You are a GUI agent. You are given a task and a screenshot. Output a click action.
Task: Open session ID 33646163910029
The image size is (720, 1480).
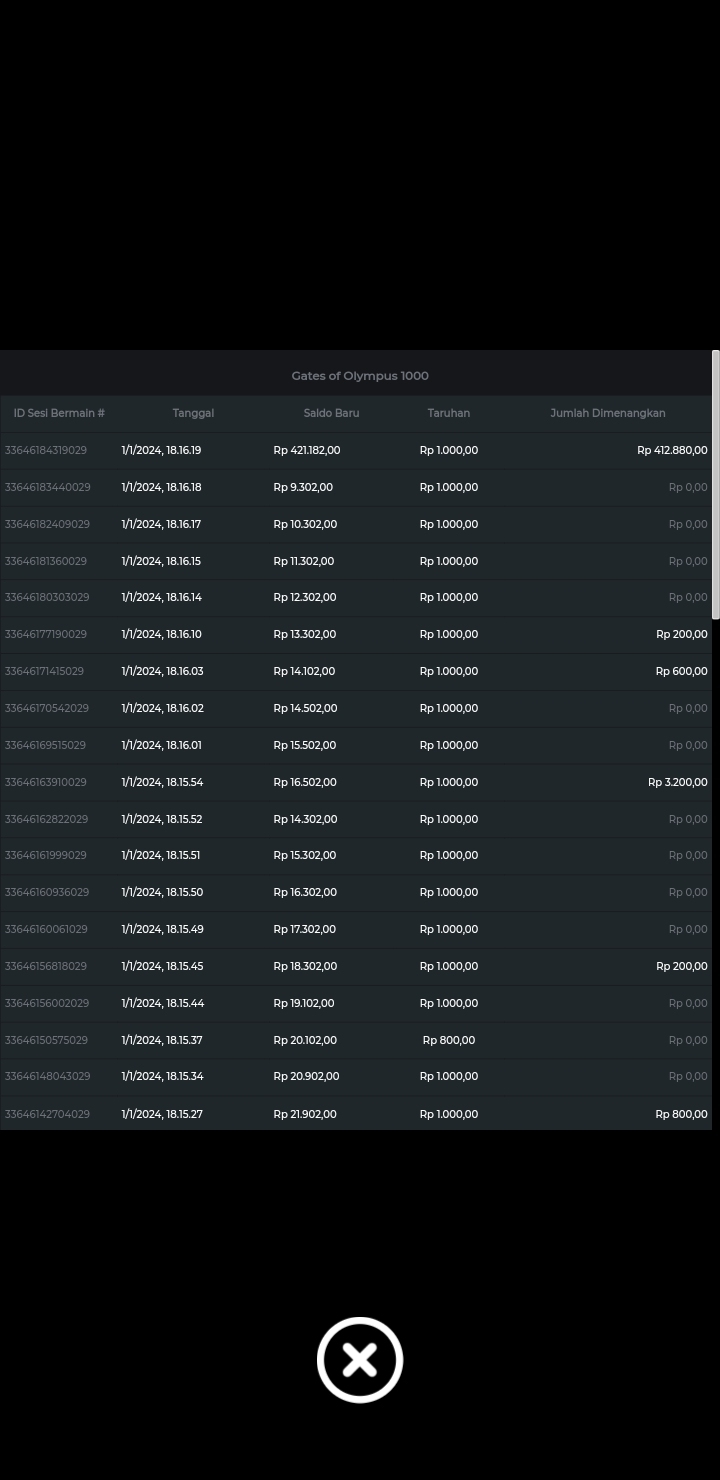[x=46, y=782]
